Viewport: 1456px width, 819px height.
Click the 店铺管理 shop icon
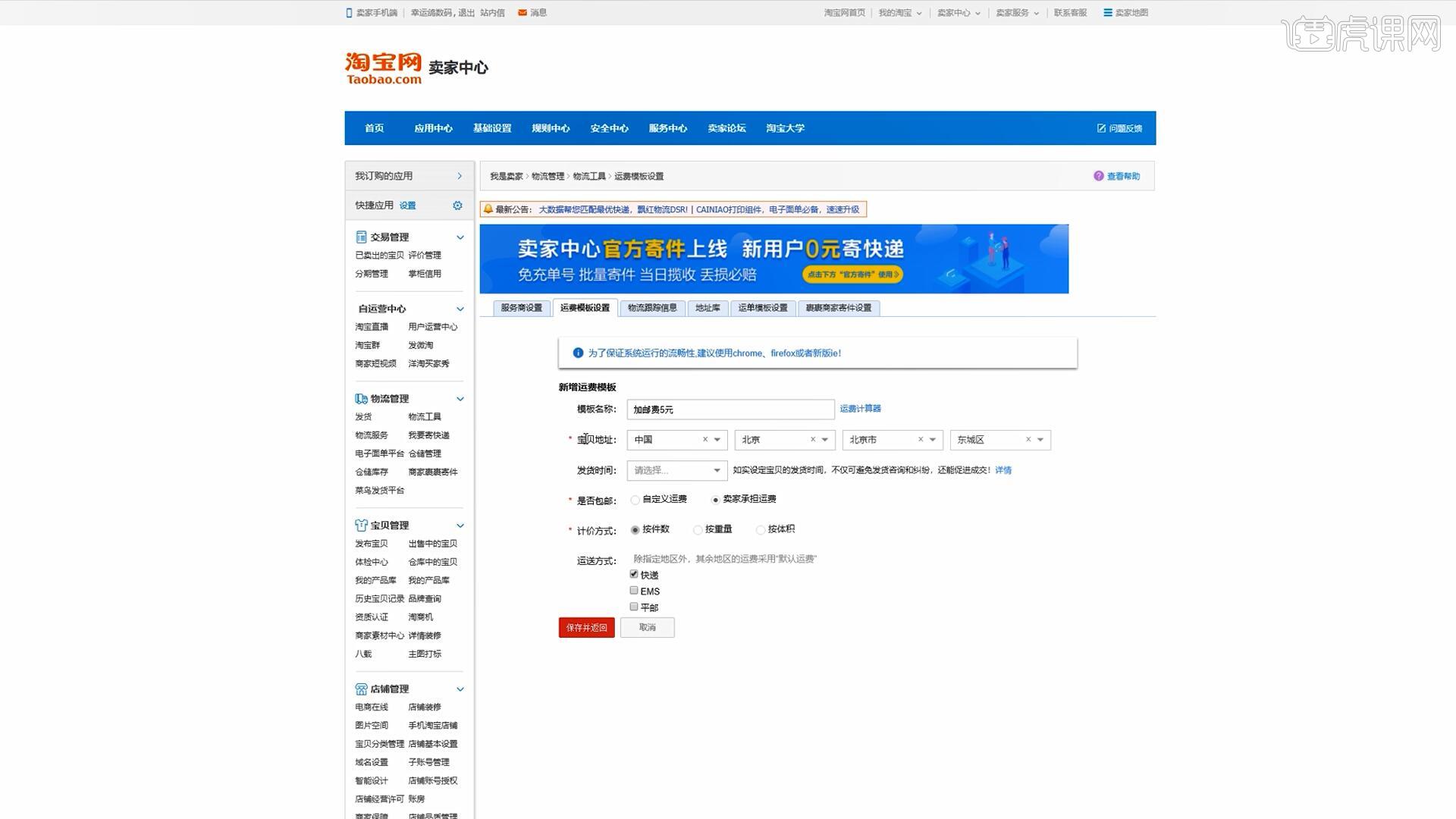point(361,689)
